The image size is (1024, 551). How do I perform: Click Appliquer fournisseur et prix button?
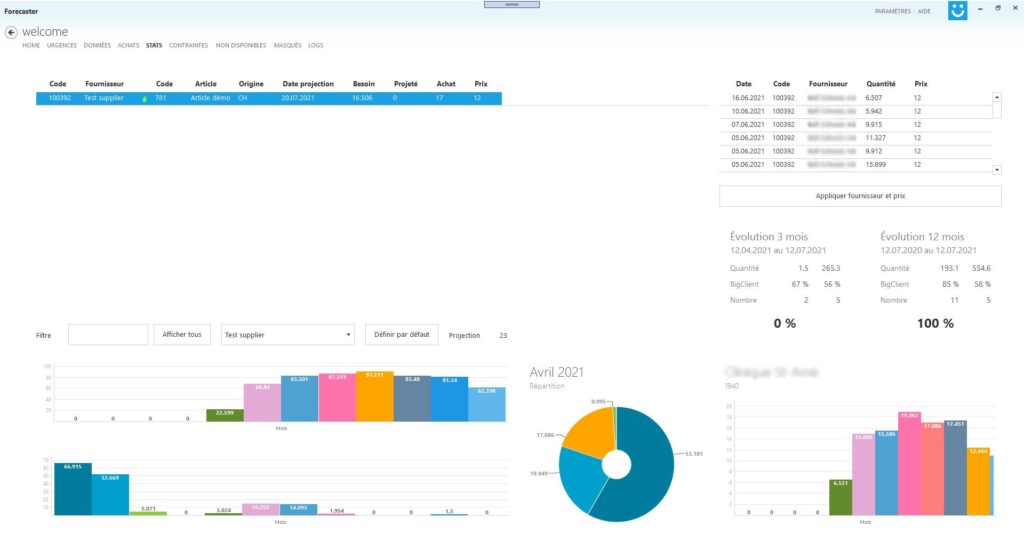point(860,195)
